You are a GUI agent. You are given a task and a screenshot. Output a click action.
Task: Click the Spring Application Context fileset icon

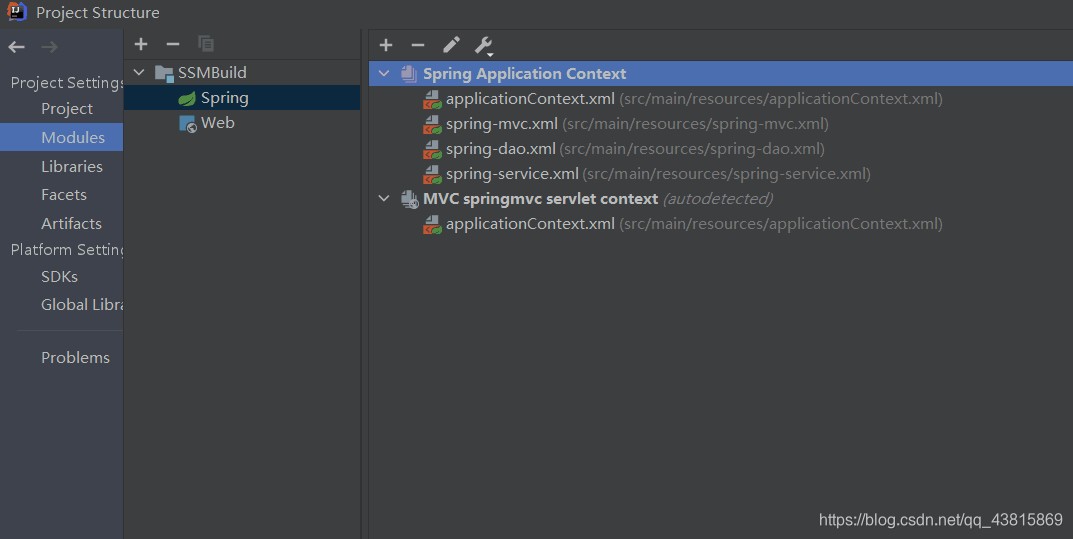(409, 74)
